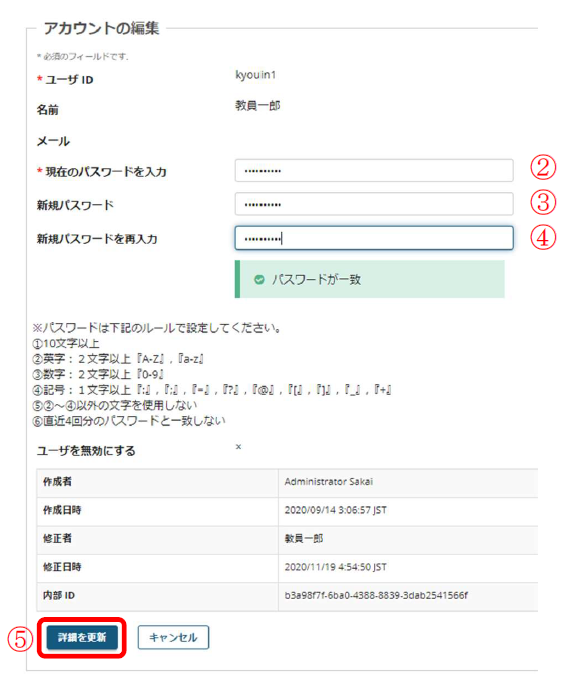Click the 内部 ID value string
Screen dimensions: 576x677
(376, 595)
